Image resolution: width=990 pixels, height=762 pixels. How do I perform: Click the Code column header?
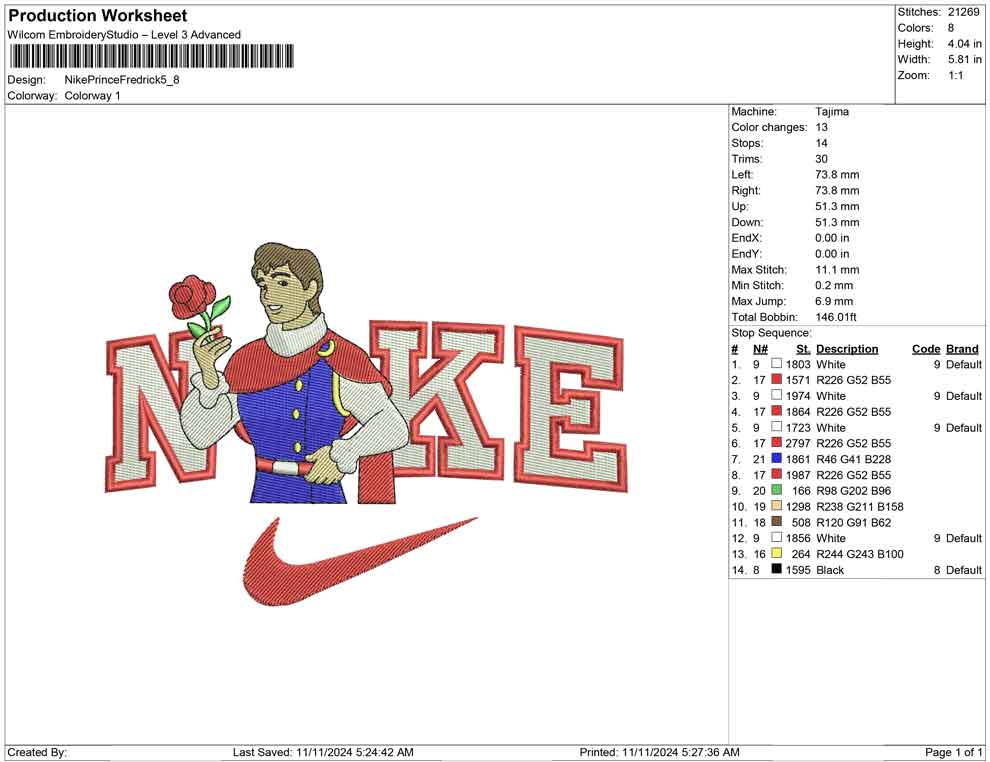[x=925, y=349]
